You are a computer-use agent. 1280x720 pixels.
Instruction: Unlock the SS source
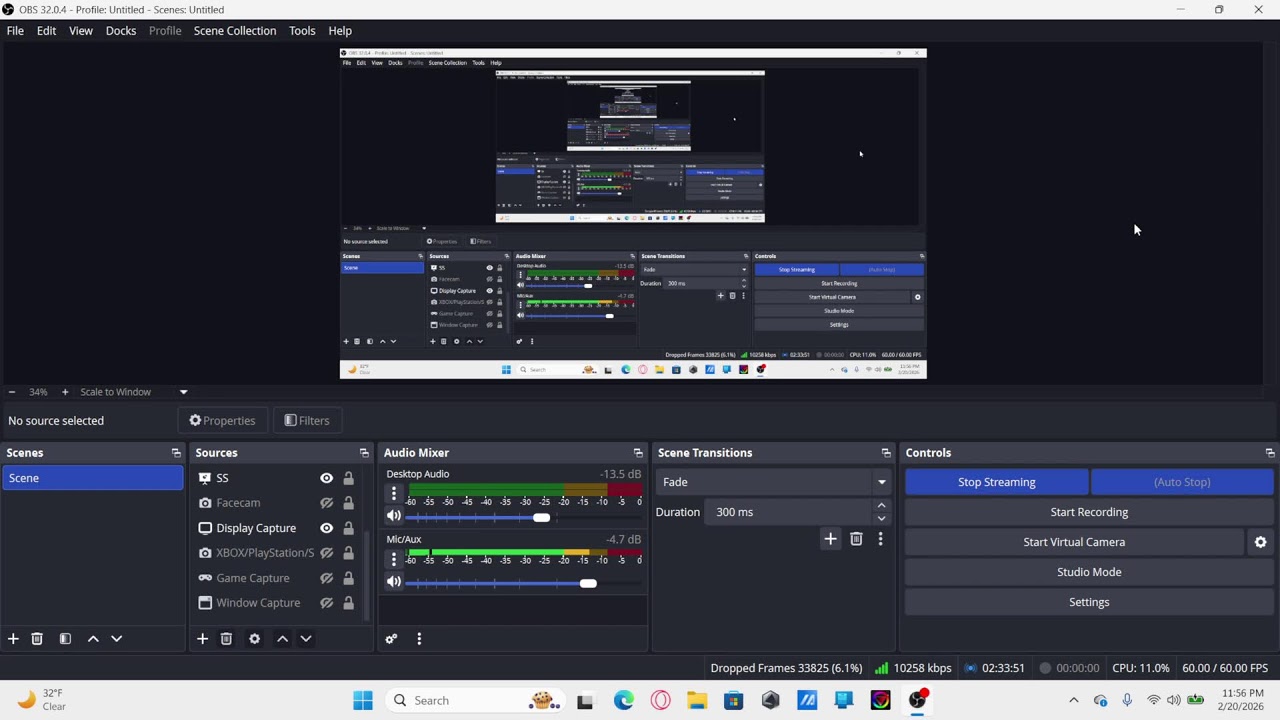point(348,478)
